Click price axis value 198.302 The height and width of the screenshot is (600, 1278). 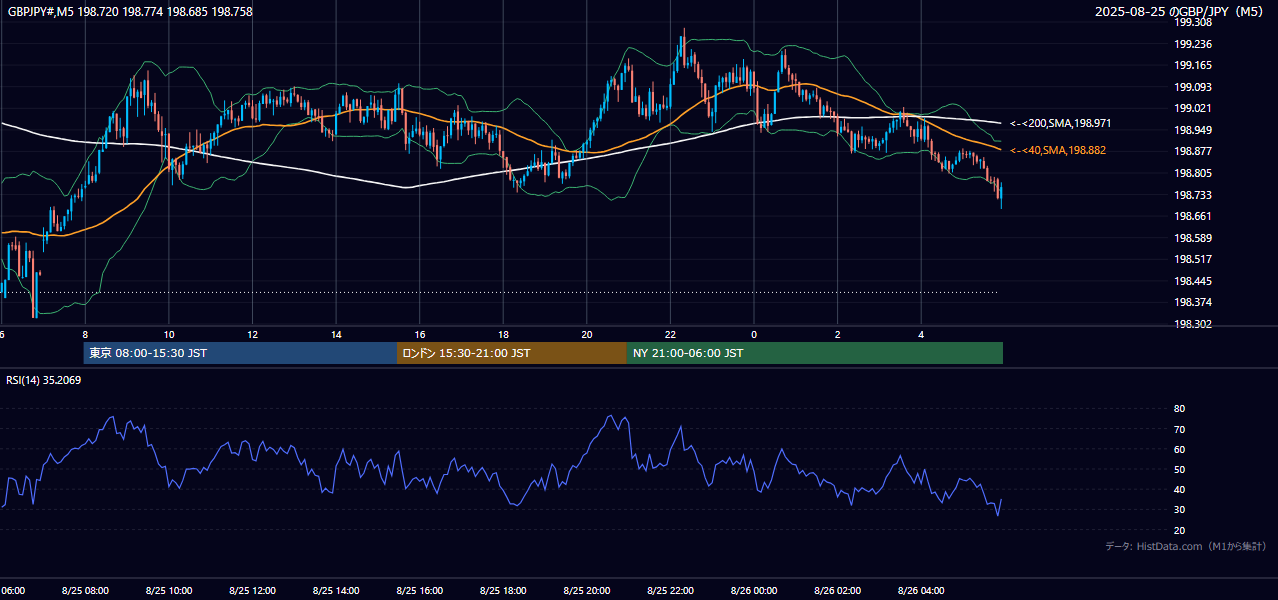[1193, 324]
